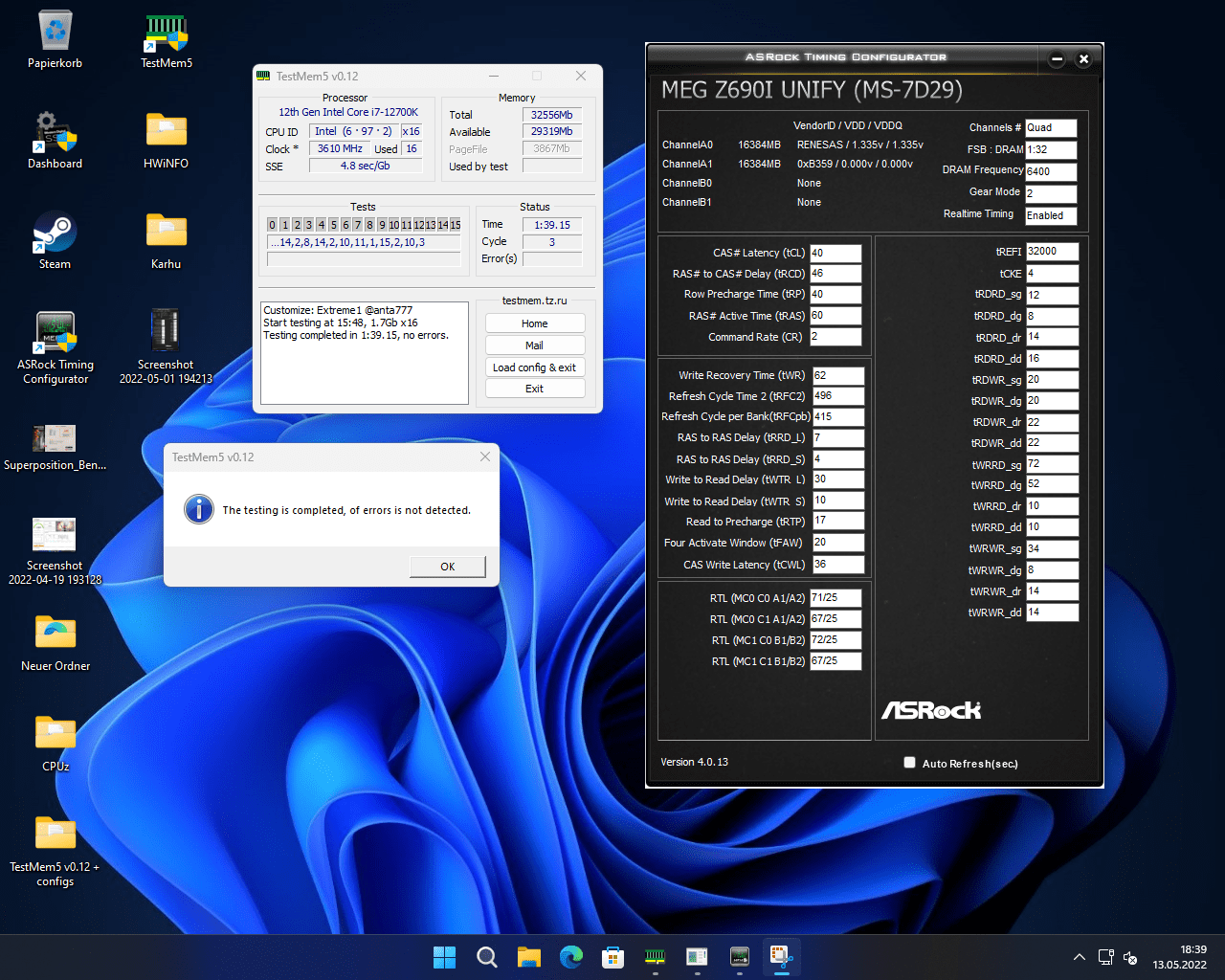Open the Papierkorb recycle bin icon

56,40
